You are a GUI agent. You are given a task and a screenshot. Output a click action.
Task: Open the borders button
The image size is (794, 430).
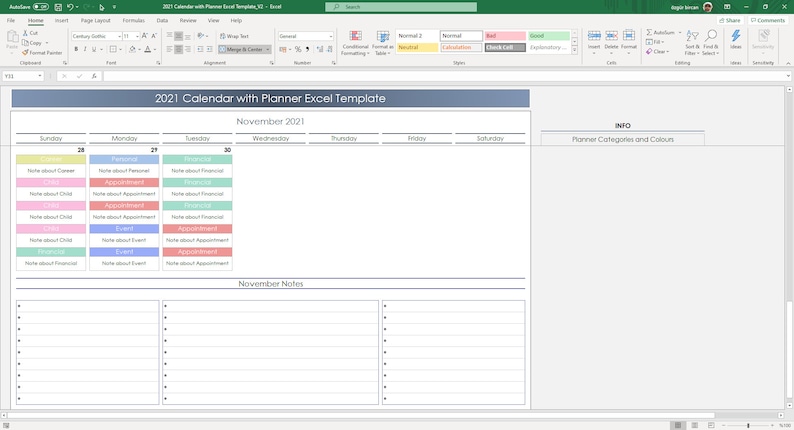113,49
